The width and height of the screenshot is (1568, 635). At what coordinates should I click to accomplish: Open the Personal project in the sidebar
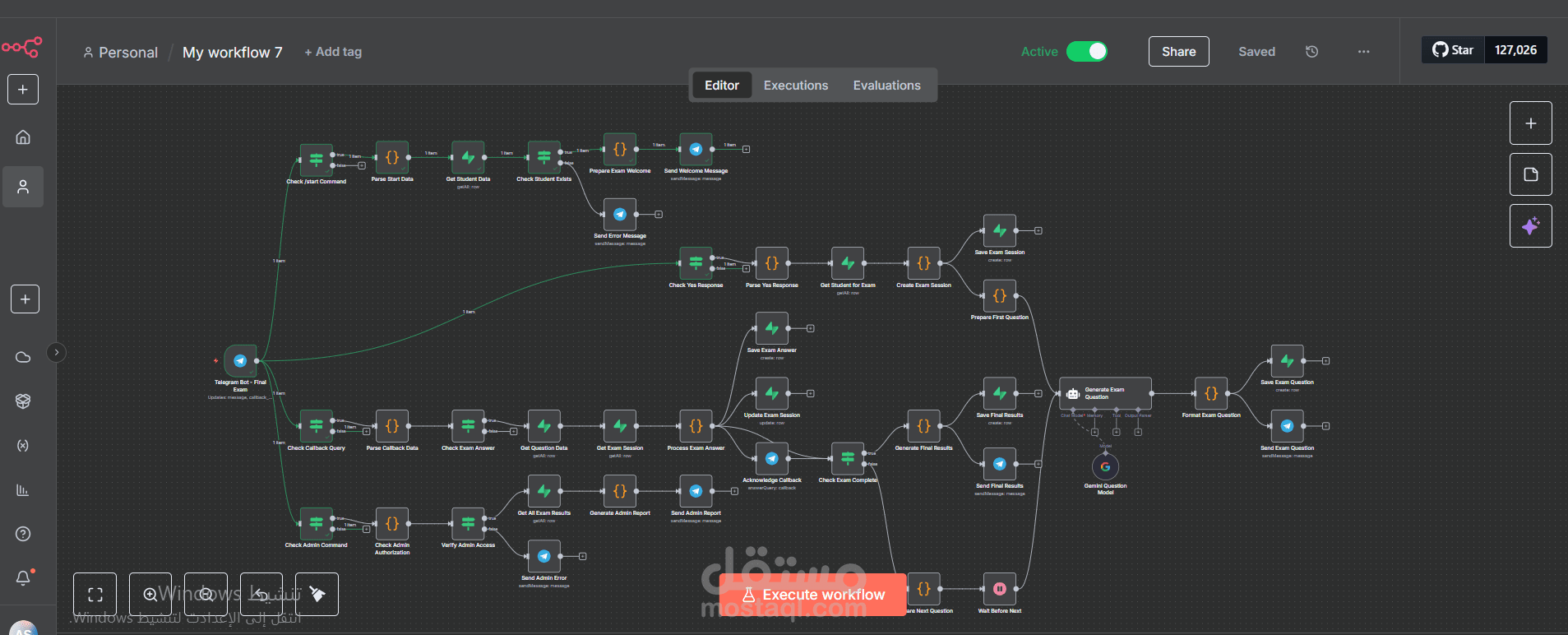[x=23, y=187]
